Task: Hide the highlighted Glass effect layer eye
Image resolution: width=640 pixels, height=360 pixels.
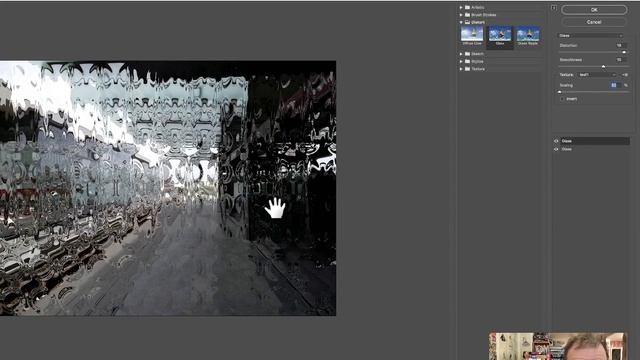Action: click(556, 141)
